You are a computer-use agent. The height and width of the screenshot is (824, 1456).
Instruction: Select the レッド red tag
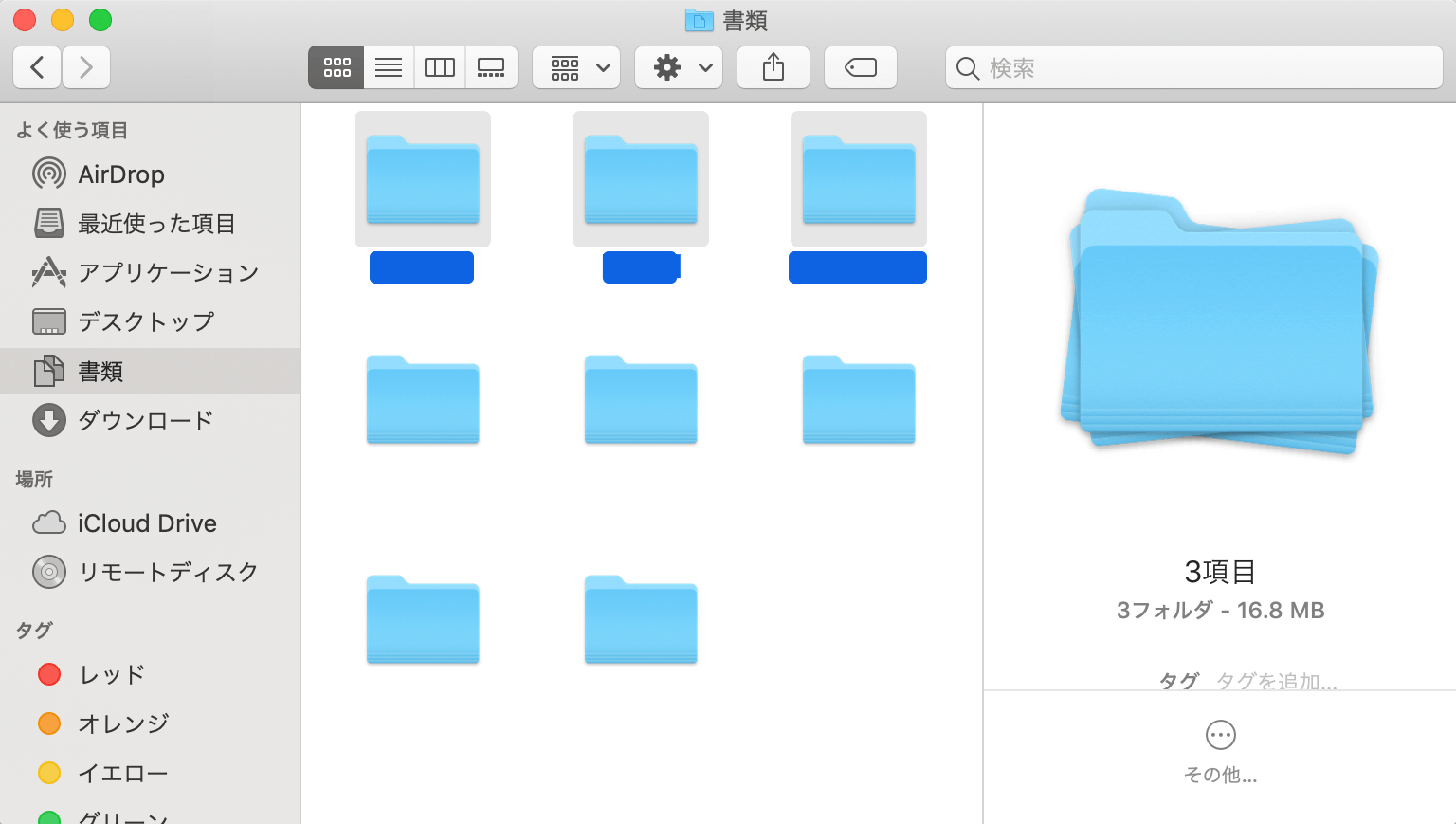(x=112, y=674)
